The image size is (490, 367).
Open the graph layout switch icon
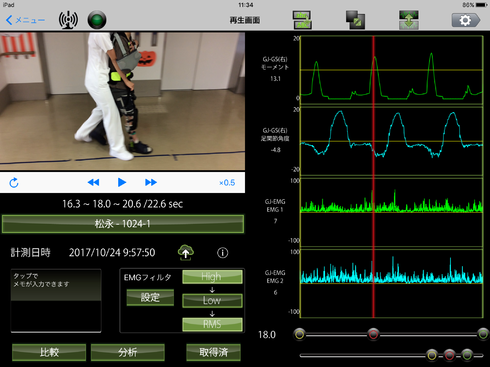(x=302, y=20)
